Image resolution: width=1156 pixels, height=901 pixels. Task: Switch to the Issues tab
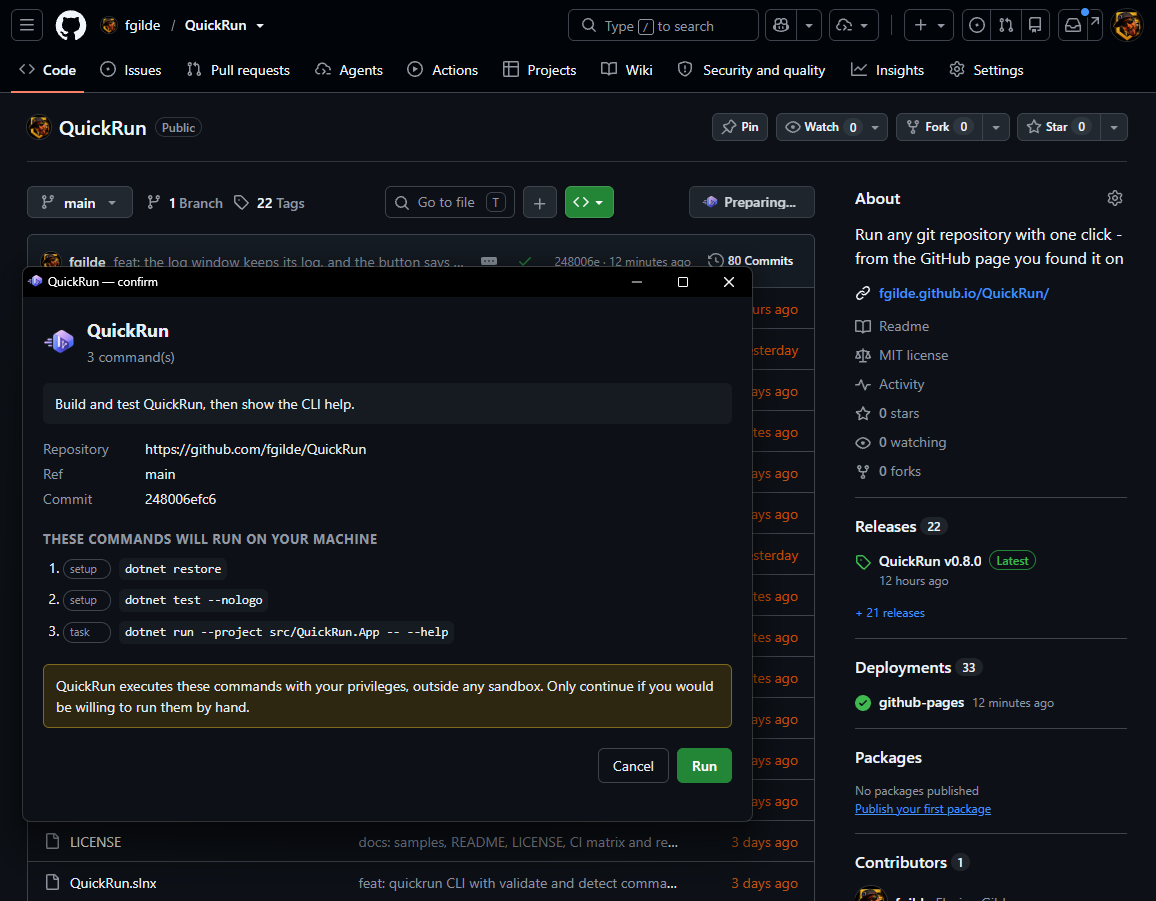tap(131, 70)
